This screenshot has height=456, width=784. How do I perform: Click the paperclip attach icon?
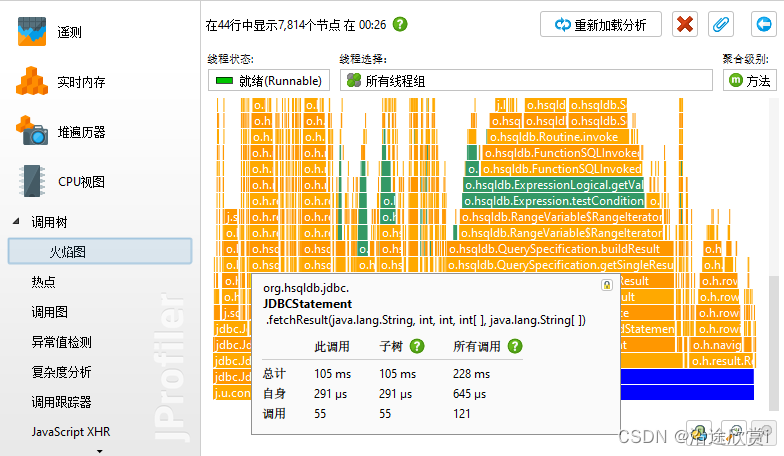[x=720, y=24]
